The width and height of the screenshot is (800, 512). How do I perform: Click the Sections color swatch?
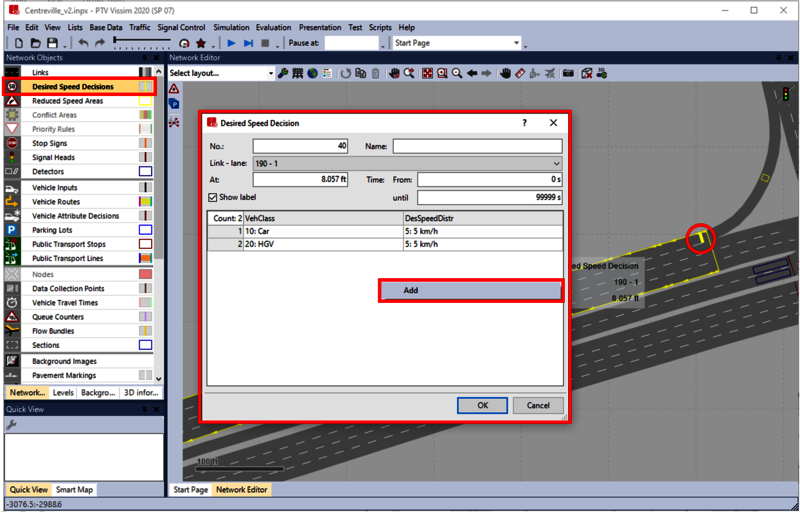coord(145,345)
